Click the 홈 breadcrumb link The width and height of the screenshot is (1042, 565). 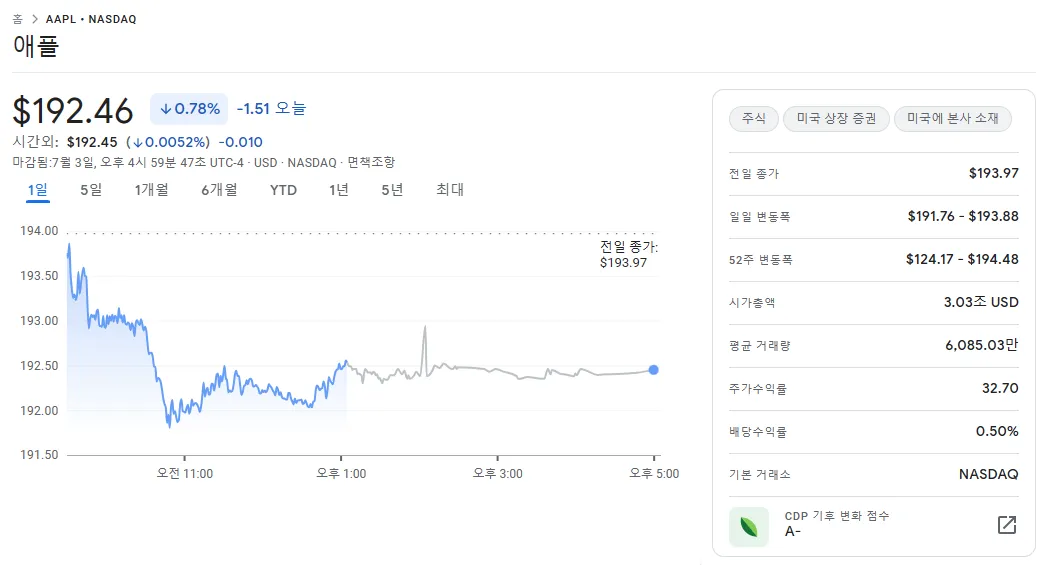17,19
